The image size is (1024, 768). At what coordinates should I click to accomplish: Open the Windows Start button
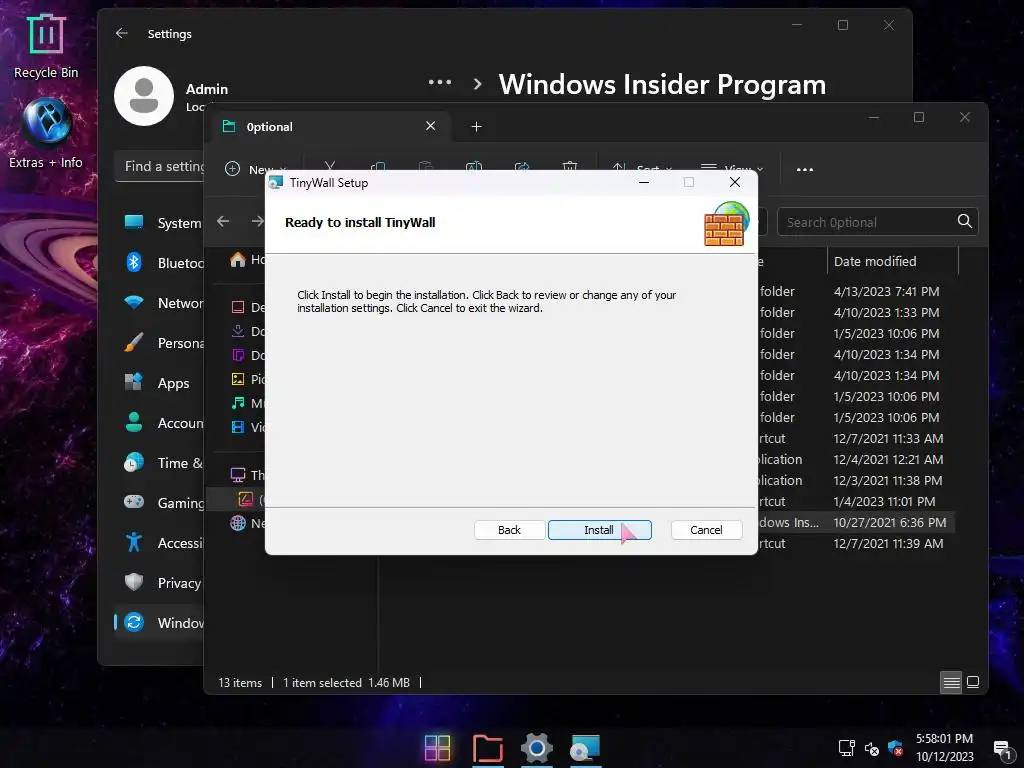pyautogui.click(x=438, y=748)
